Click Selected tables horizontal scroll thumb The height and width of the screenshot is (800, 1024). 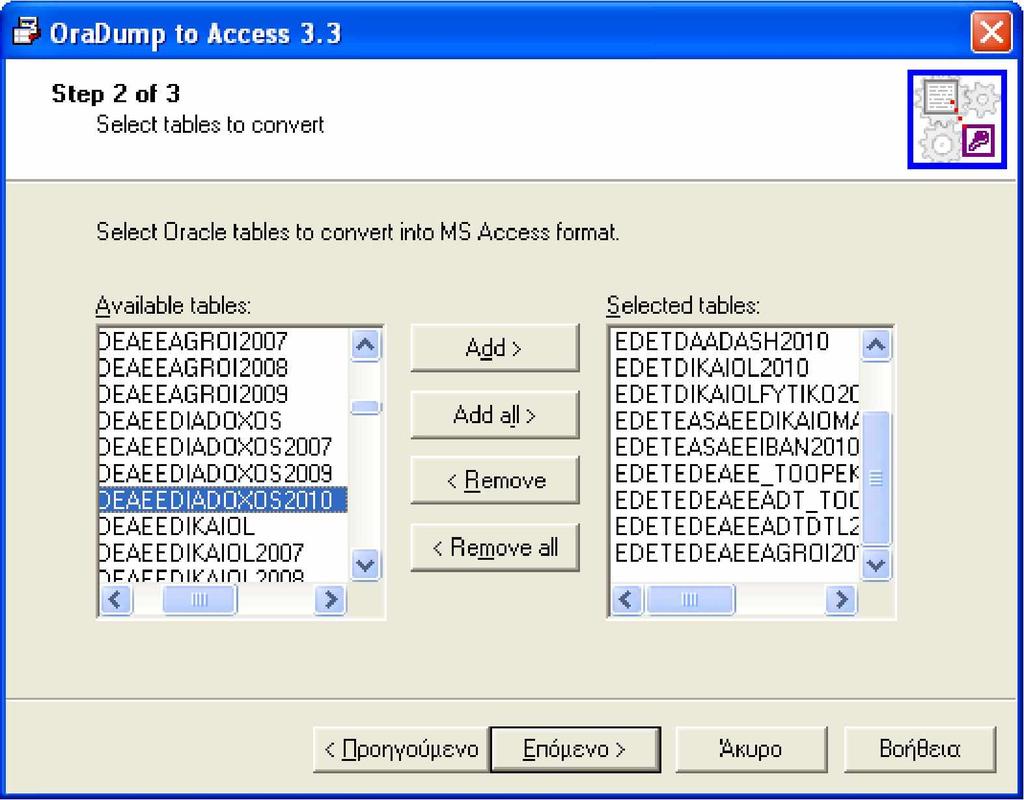point(690,599)
